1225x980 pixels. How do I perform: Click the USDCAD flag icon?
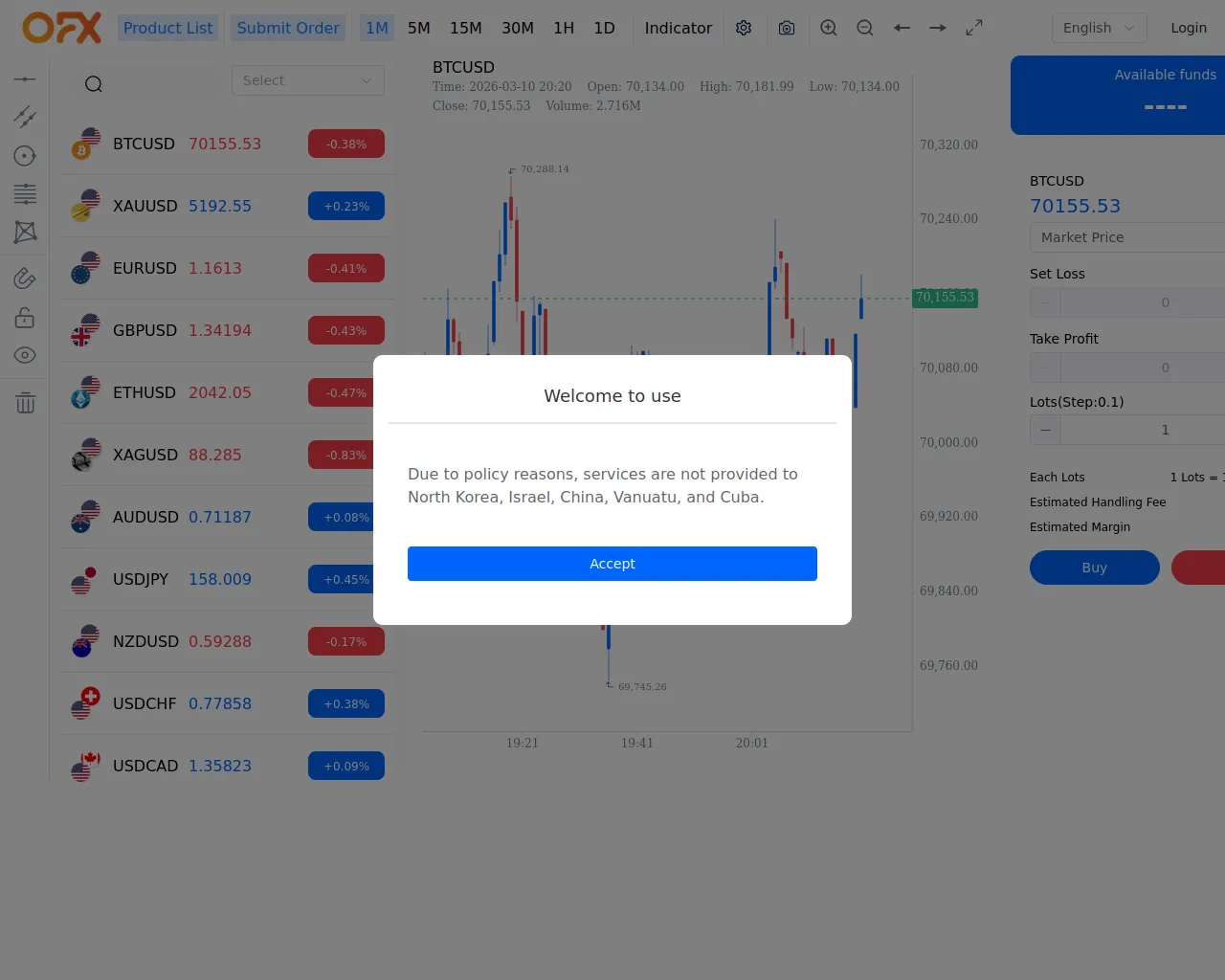[86, 766]
